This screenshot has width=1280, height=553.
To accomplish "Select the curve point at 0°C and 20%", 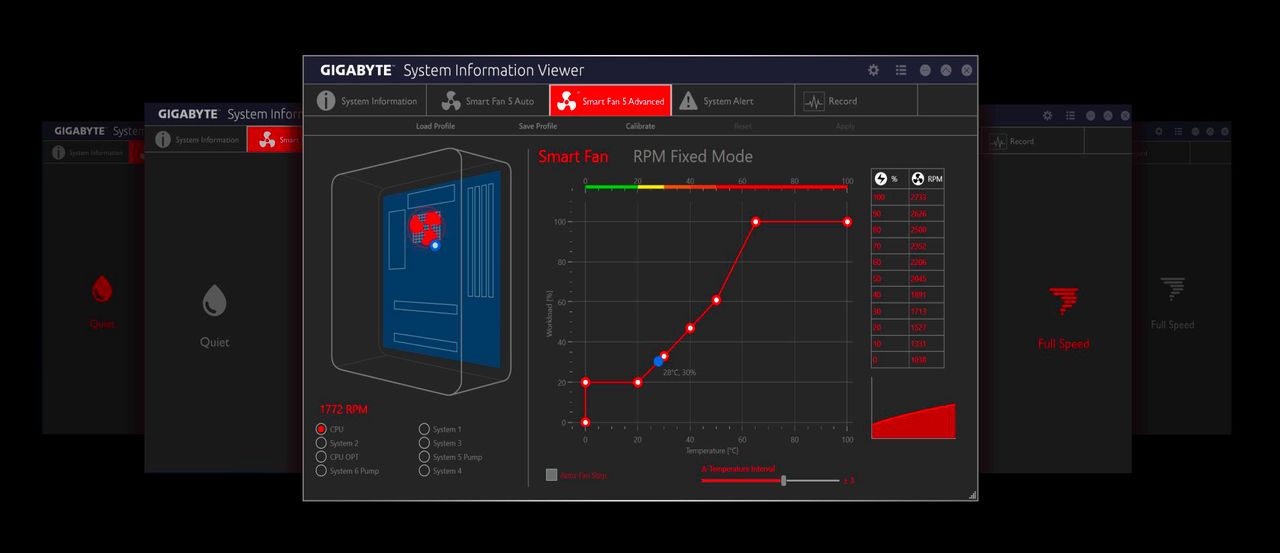I will (x=585, y=382).
